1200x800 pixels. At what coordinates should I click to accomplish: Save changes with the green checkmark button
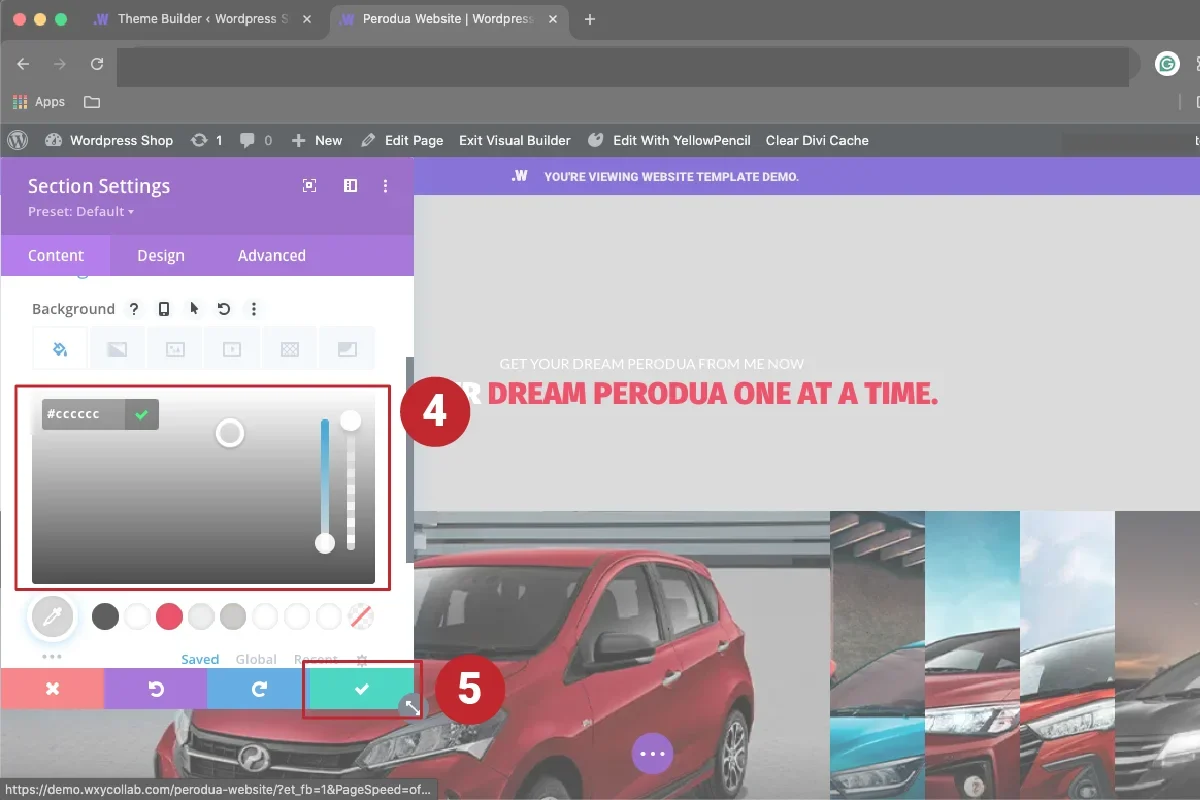pyautogui.click(x=362, y=689)
